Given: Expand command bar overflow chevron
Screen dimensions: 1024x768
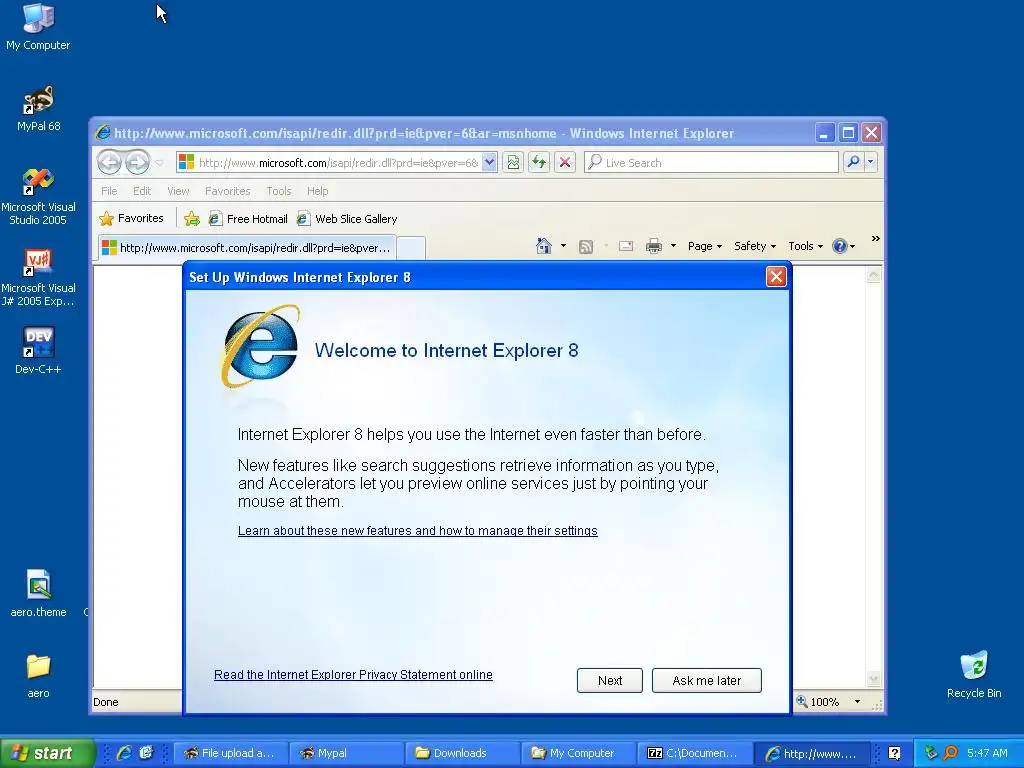Looking at the screenshot, I should coord(875,239).
